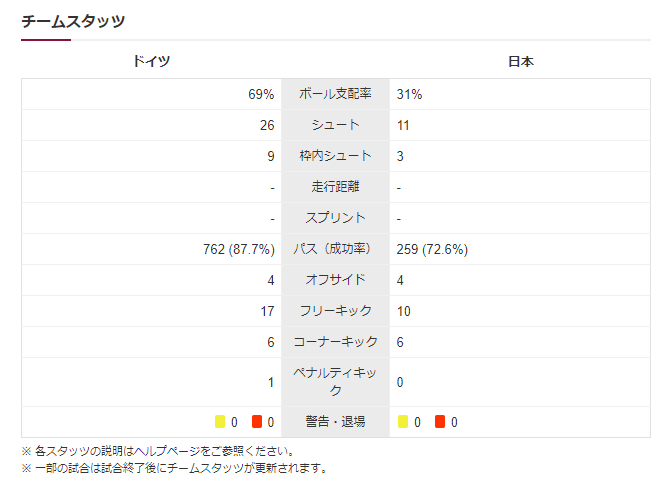The width and height of the screenshot is (666, 493).
Task: Click the パス（成功率） label
Action: [335, 249]
